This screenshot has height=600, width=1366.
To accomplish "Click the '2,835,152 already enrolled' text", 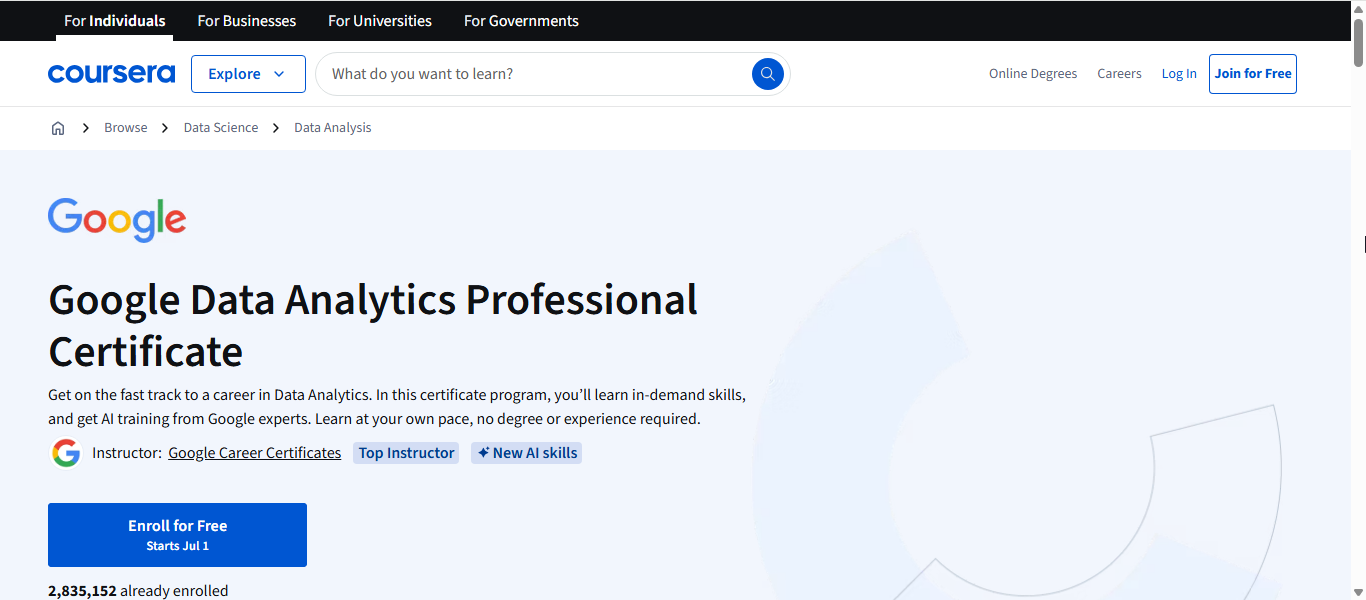I will [x=138, y=591].
